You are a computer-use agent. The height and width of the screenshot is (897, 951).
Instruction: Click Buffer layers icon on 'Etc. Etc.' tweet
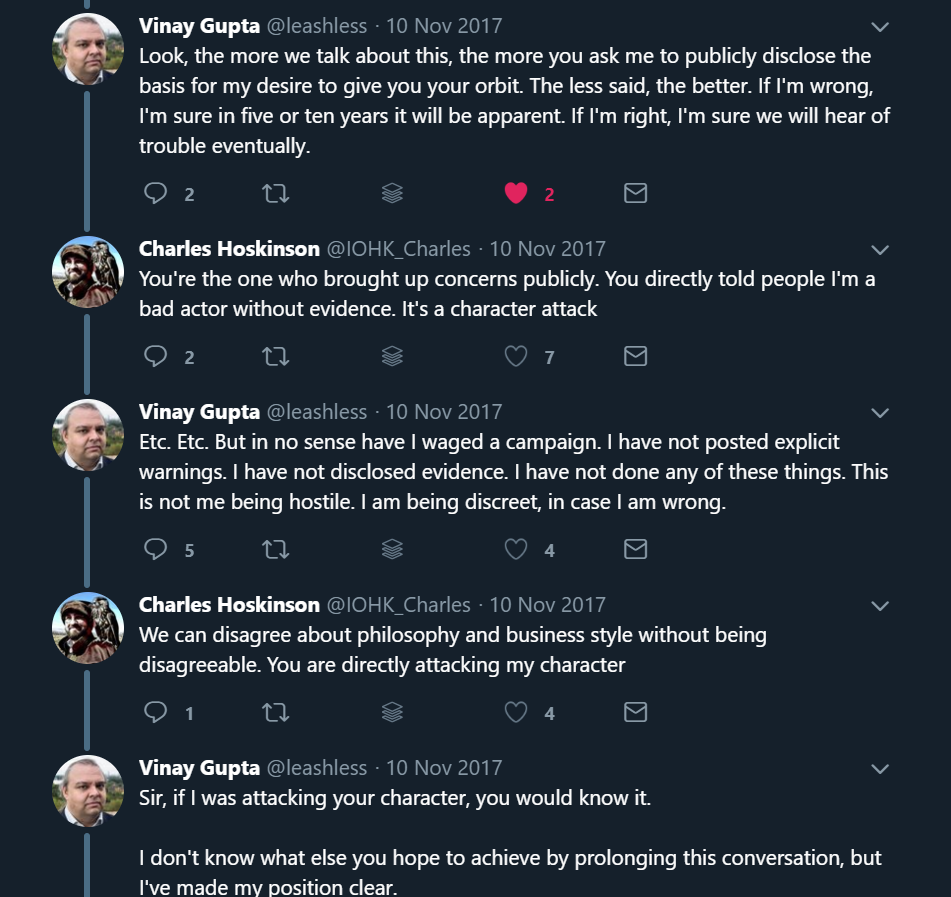pos(392,549)
